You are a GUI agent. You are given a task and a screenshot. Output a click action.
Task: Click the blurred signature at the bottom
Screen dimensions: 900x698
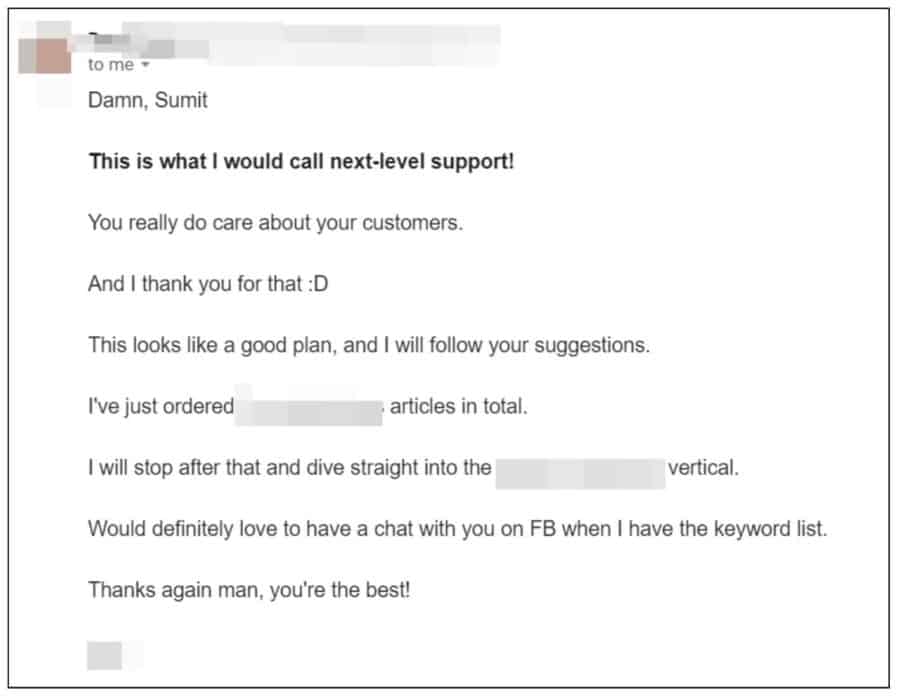pos(108,655)
